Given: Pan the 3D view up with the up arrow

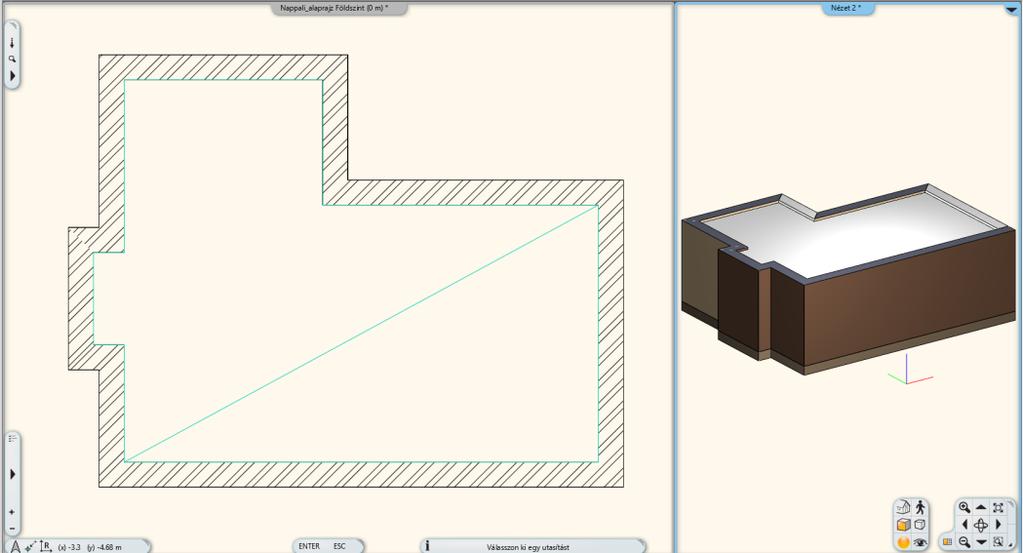Looking at the screenshot, I should [981, 507].
